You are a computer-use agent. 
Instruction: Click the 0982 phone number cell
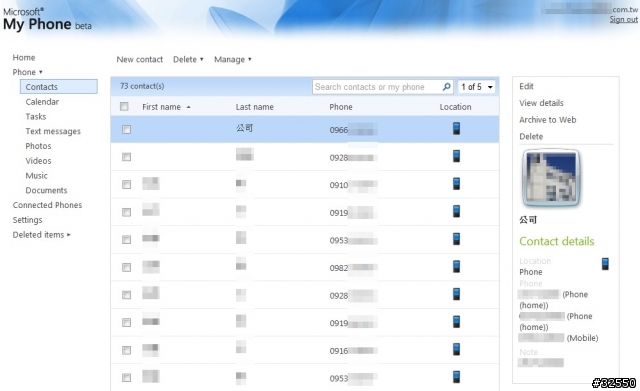pos(353,268)
